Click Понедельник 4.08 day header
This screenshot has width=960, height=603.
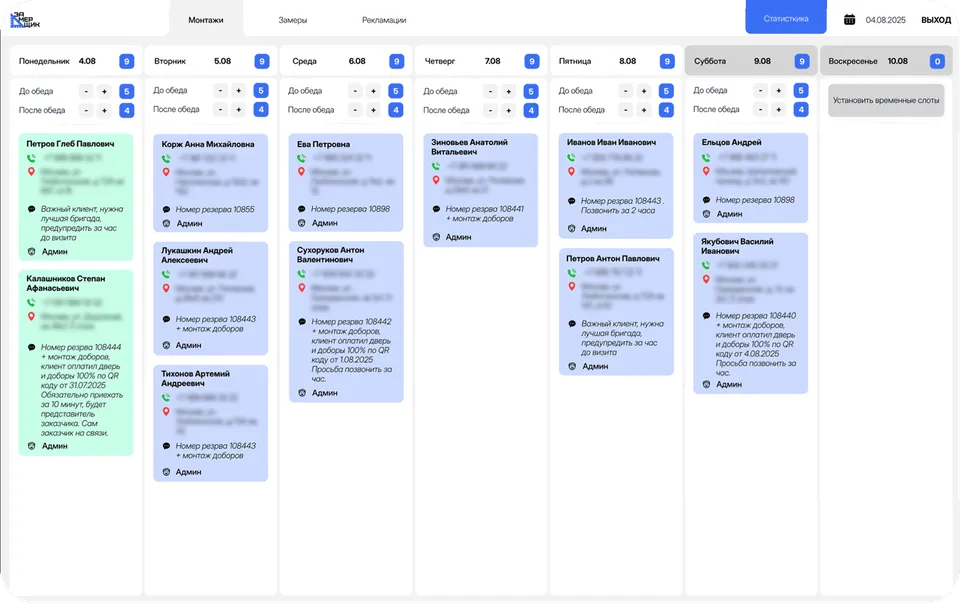pyautogui.click(x=77, y=61)
